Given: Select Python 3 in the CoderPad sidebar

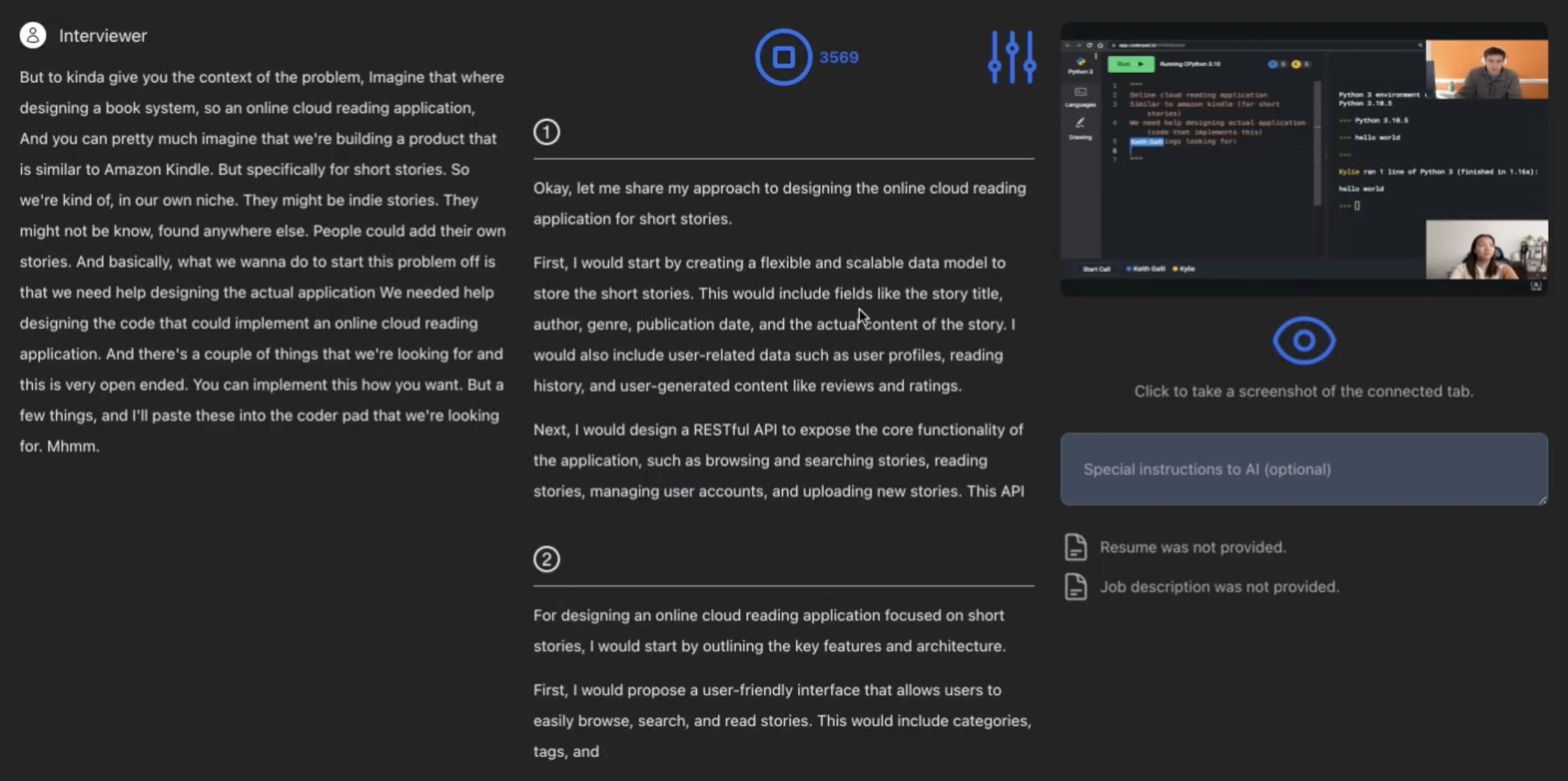Looking at the screenshot, I should (1081, 64).
